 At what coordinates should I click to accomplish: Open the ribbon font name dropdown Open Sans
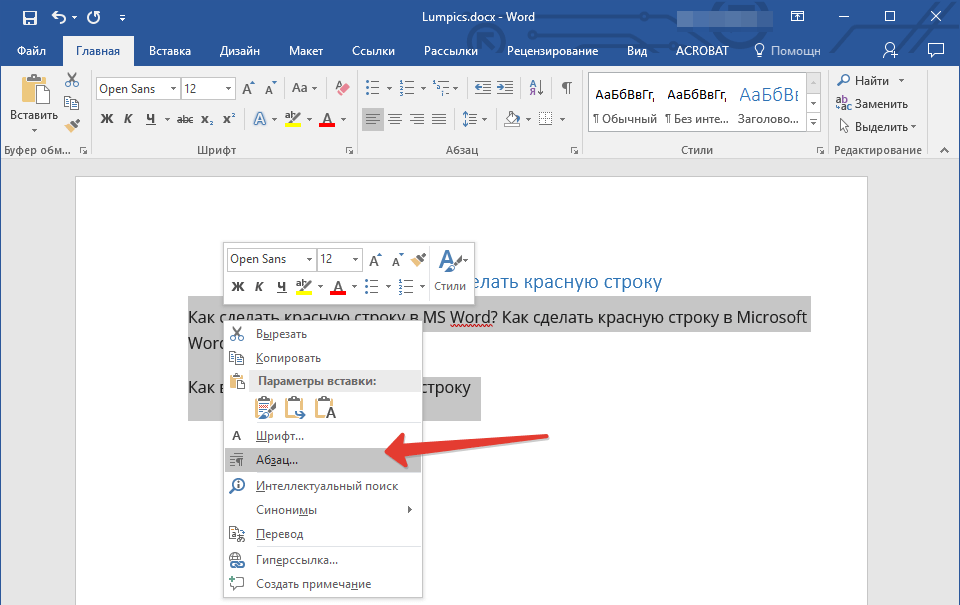(138, 89)
